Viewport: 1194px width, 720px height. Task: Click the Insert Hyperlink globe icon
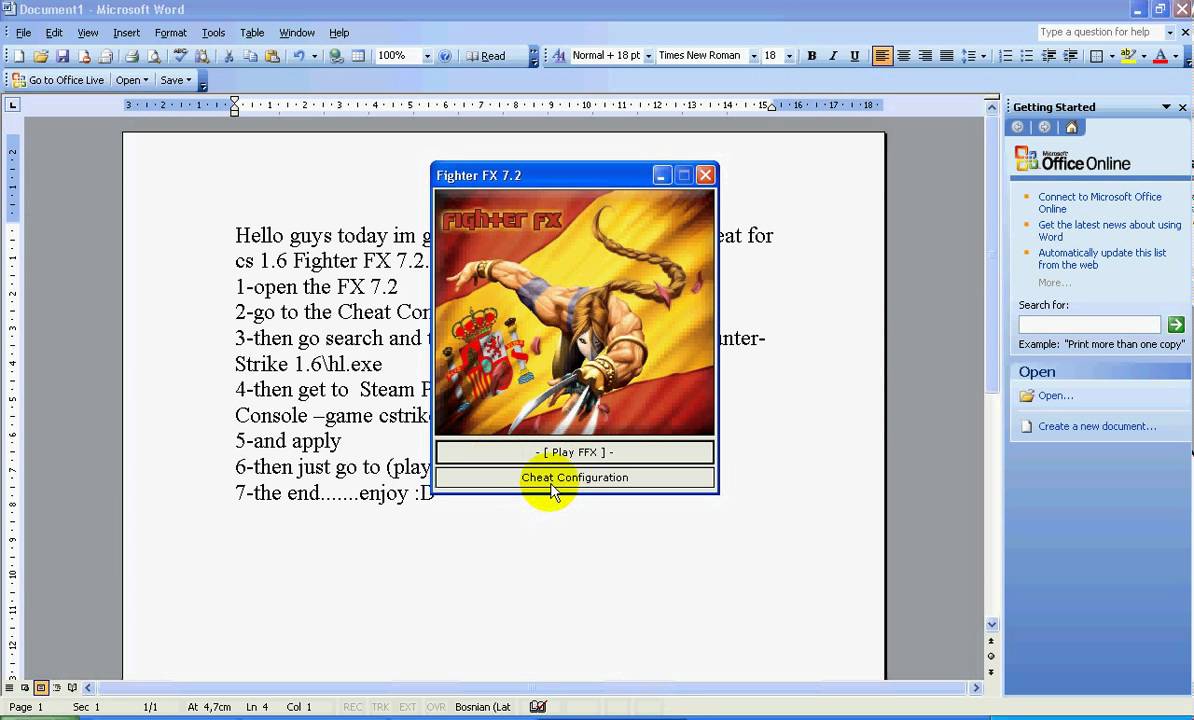(x=336, y=56)
